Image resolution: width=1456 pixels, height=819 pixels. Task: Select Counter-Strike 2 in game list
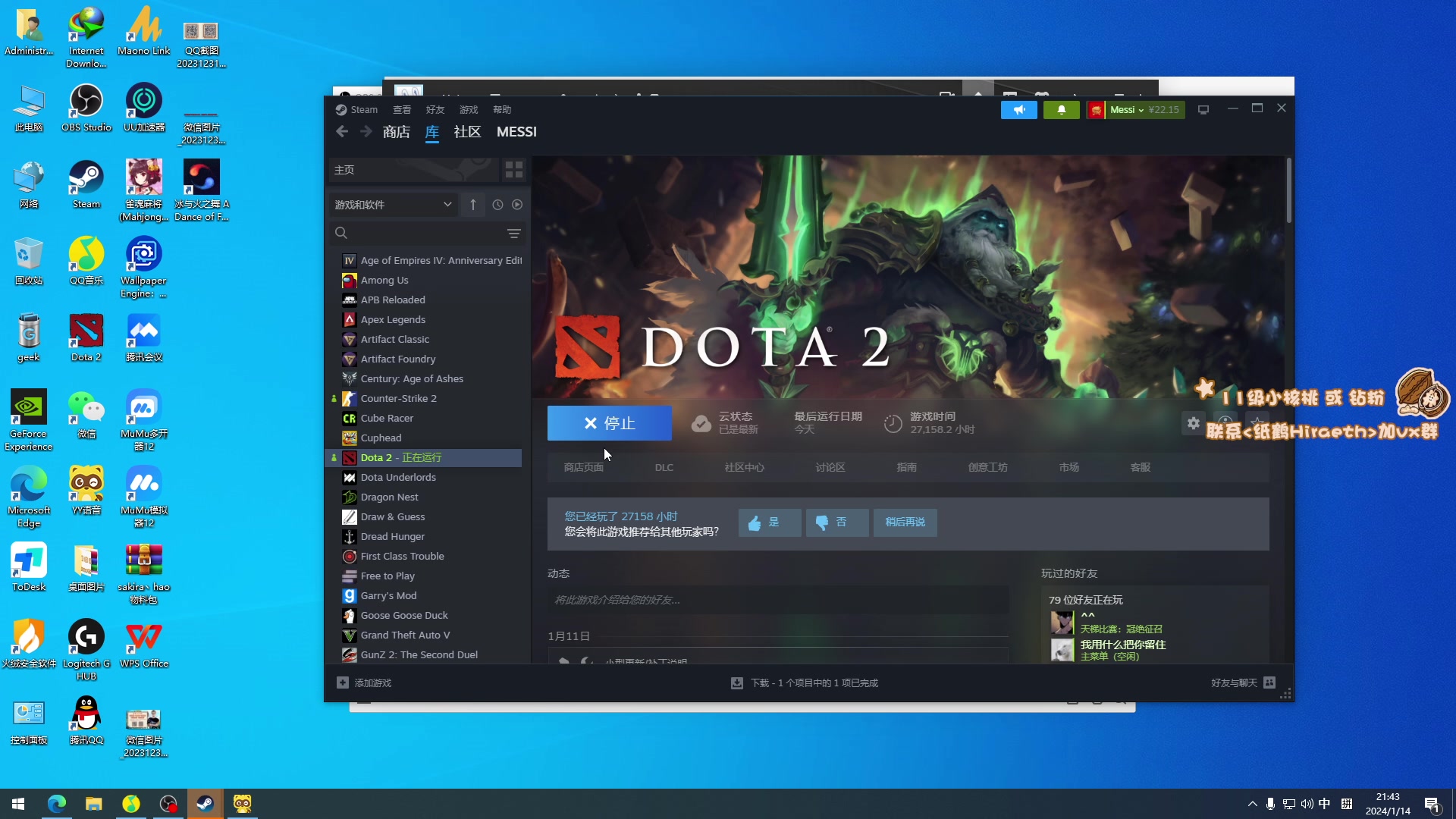[x=398, y=398]
